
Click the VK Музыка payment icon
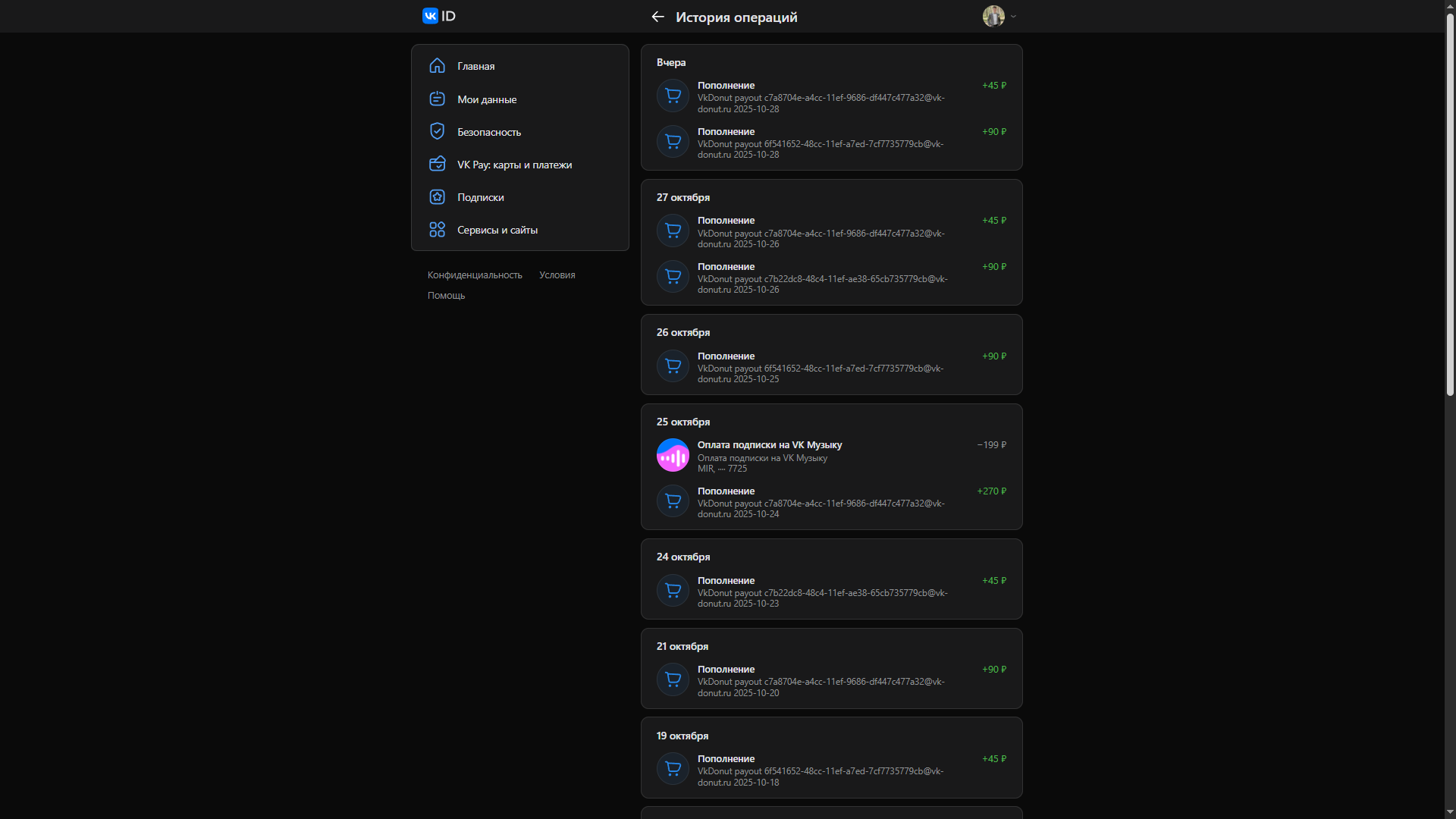pos(673,456)
